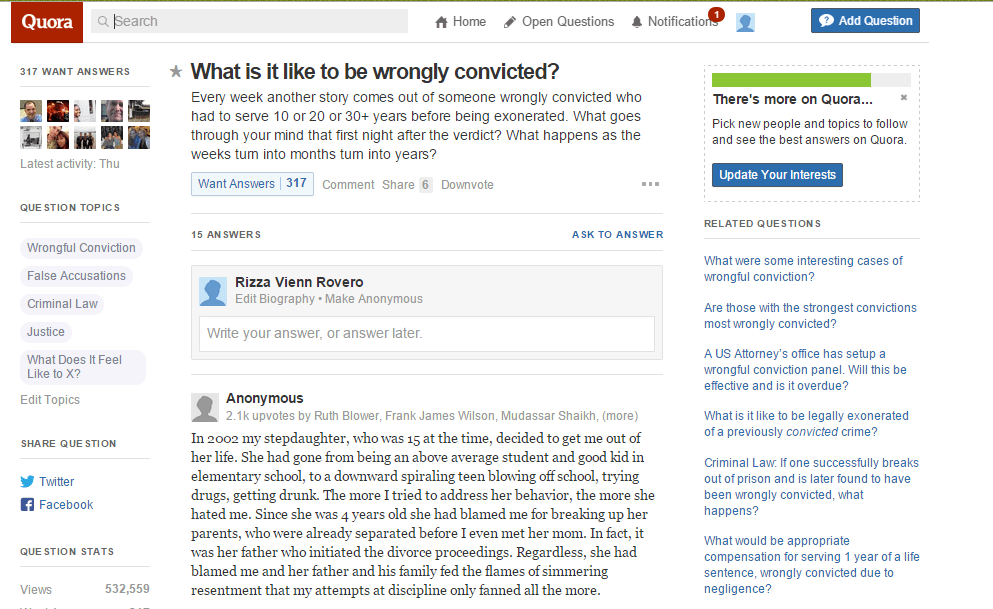Go to the Home tab
Screen dimensions: 993x609
point(460,21)
